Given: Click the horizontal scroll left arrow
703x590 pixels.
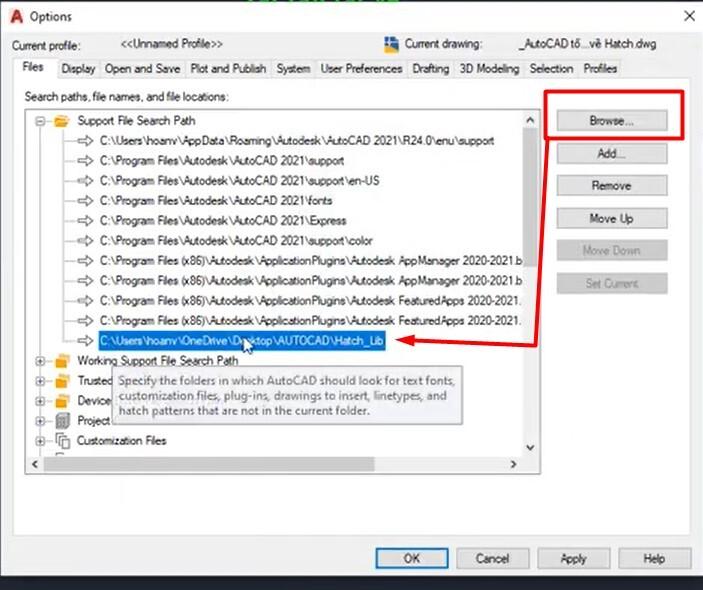Looking at the screenshot, I should click(35, 464).
